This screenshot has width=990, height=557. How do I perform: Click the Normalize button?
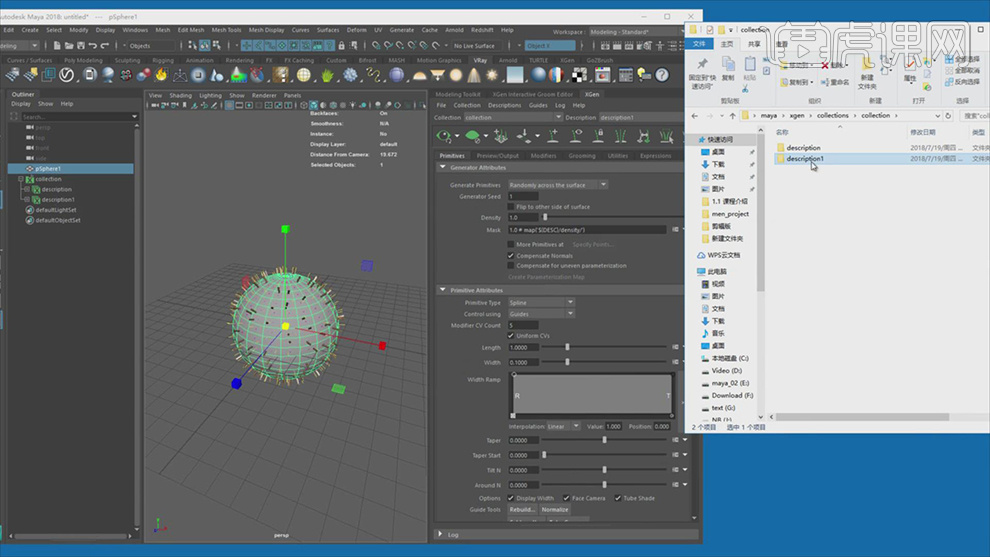tap(555, 509)
